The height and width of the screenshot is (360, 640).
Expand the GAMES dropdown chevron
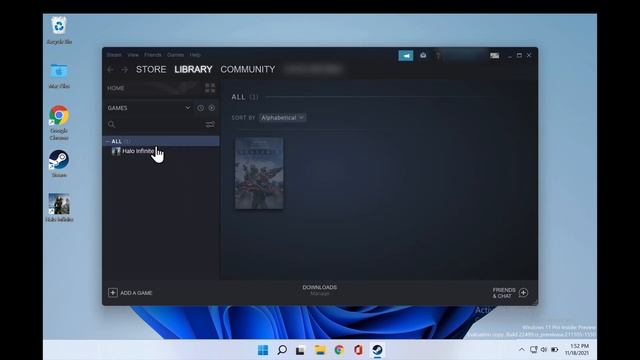click(x=188, y=108)
